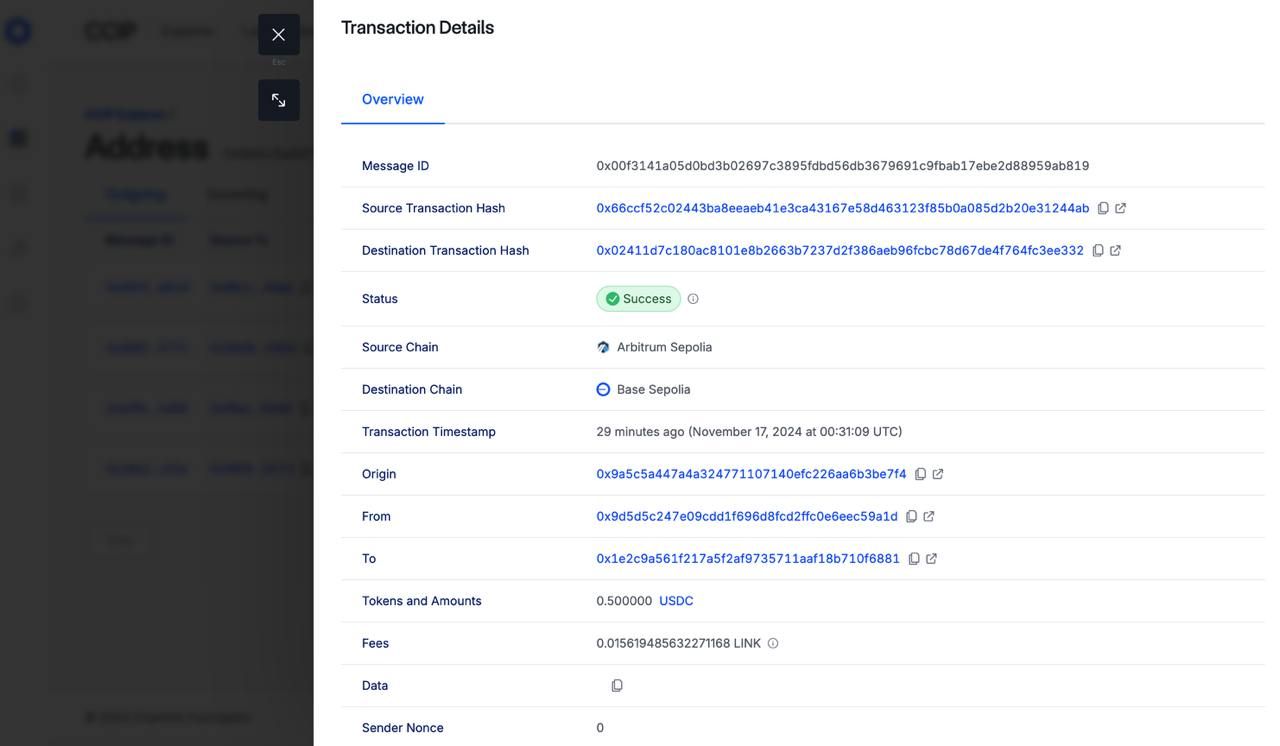Viewport: 1280px width, 746px height.
Task: Open Origin address in external explorer
Action: 938,474
